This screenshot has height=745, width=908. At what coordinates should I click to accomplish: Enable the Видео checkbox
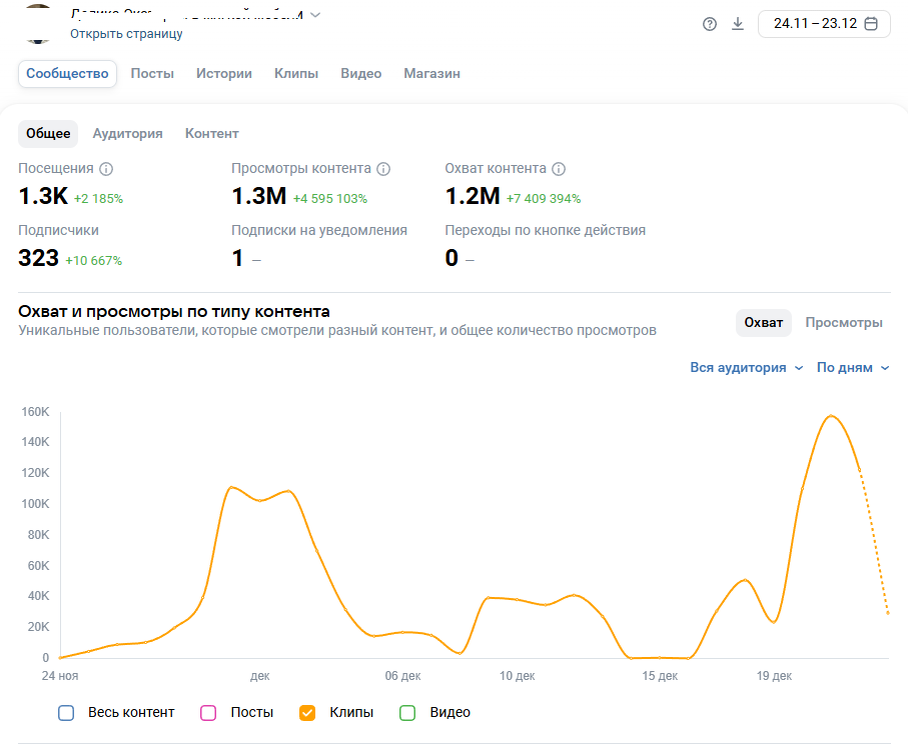pyautogui.click(x=408, y=713)
